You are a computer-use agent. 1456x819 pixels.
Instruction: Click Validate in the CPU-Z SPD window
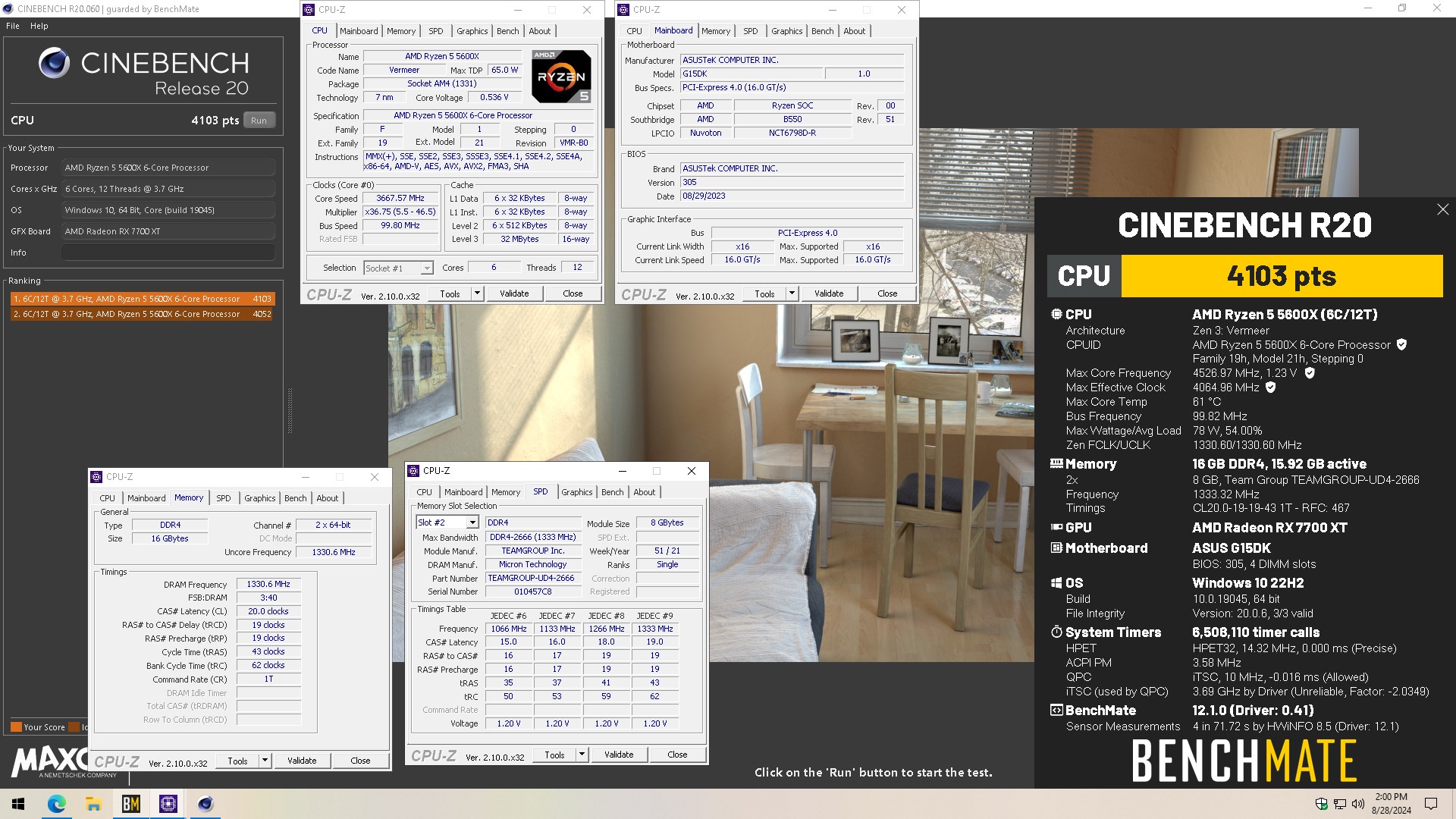click(x=619, y=755)
